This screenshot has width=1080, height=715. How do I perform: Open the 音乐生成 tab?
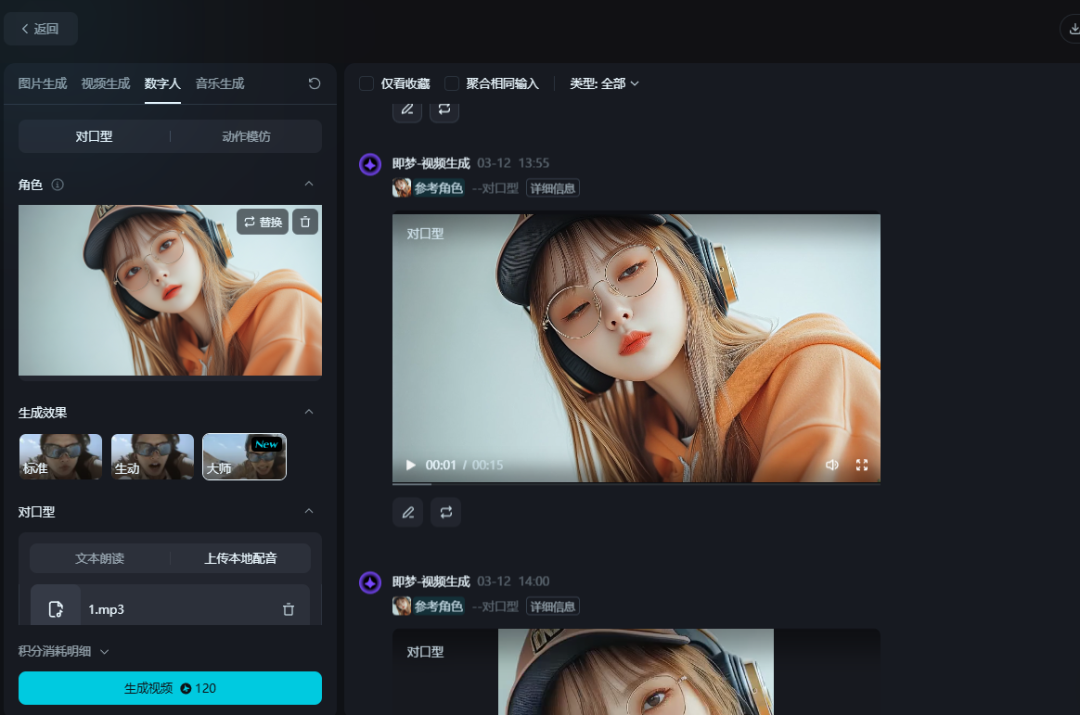220,83
